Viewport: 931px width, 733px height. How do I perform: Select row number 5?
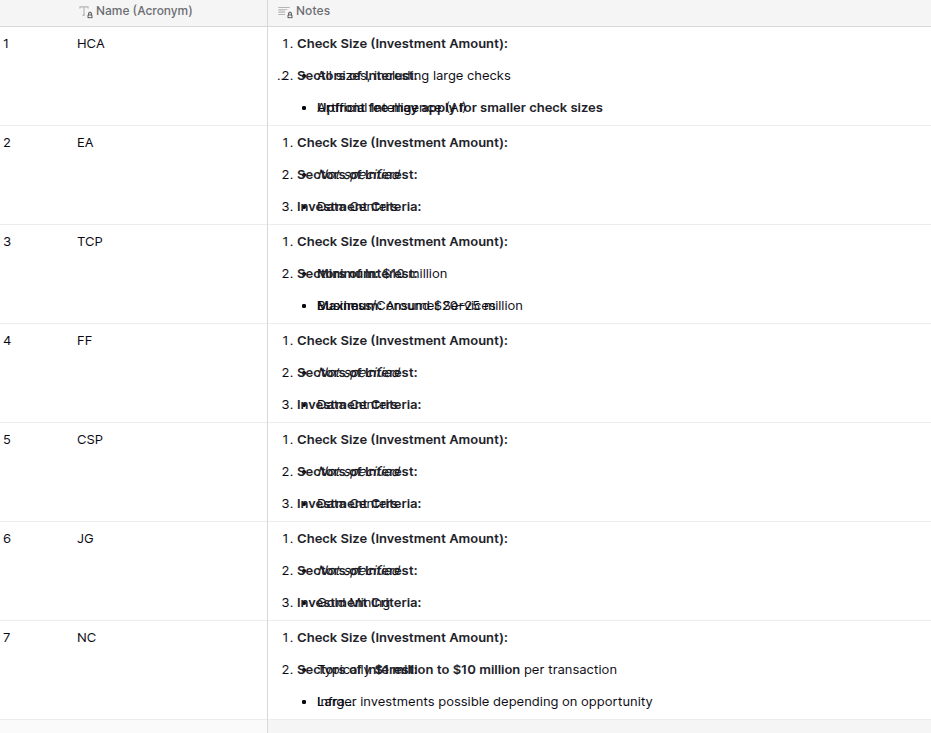(7, 440)
